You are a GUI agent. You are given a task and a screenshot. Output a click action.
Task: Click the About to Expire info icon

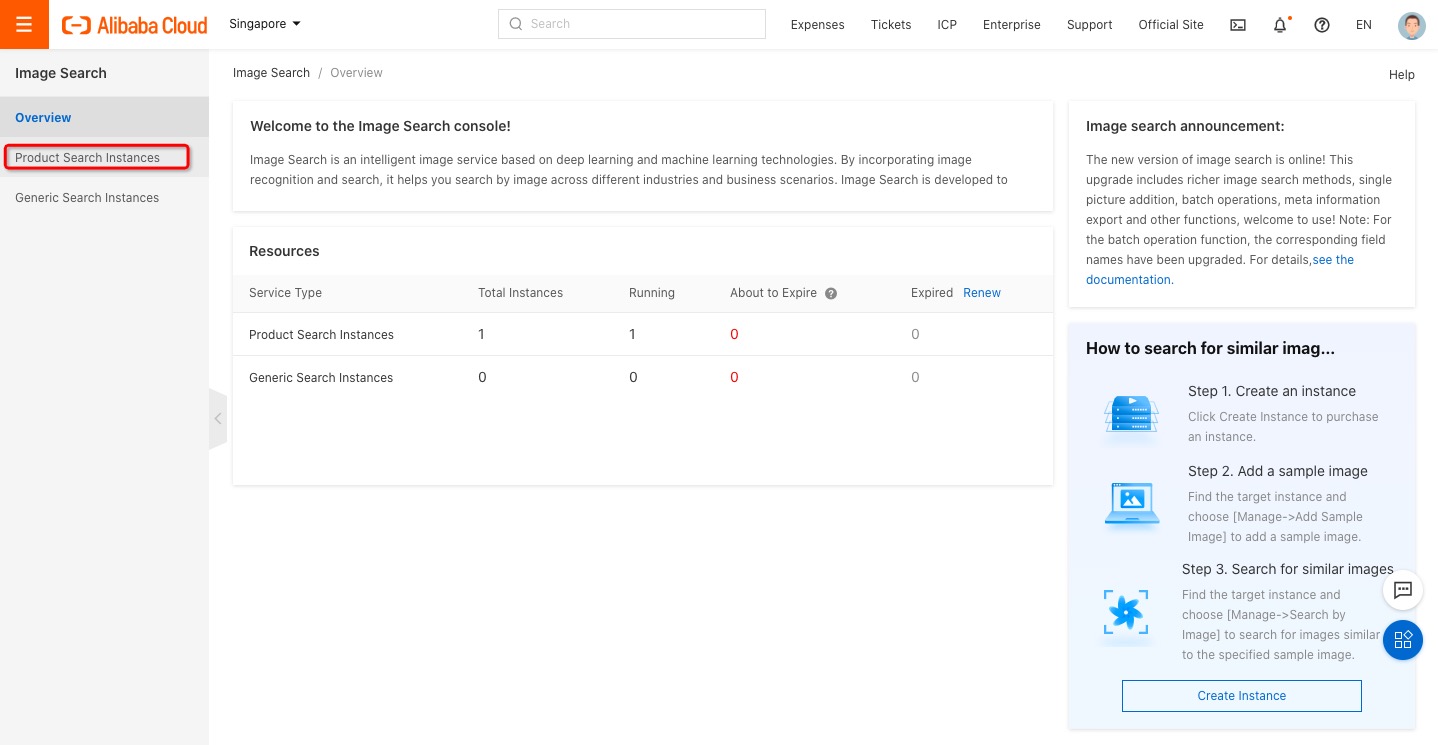(831, 294)
